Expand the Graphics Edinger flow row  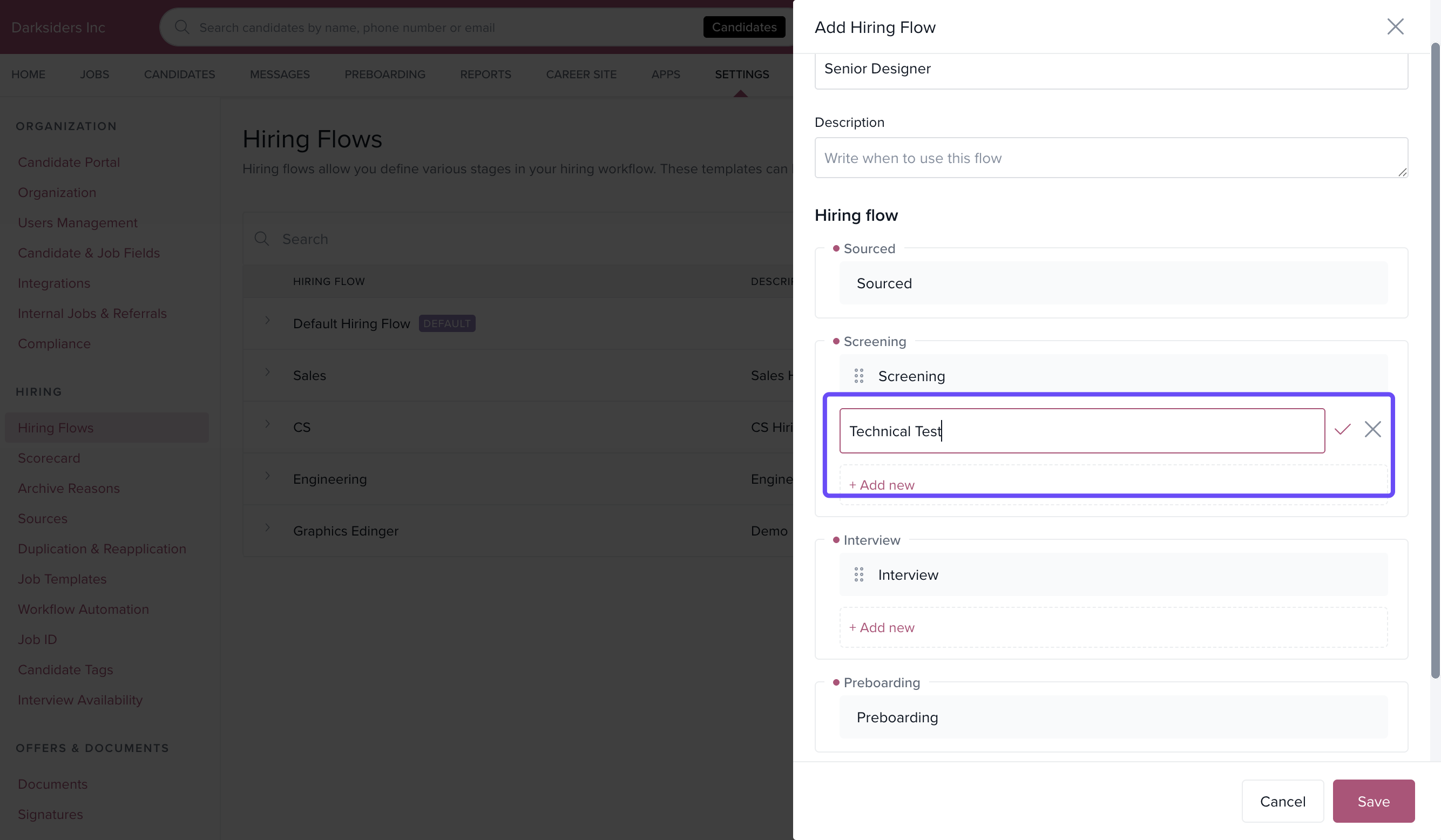pyautogui.click(x=267, y=528)
